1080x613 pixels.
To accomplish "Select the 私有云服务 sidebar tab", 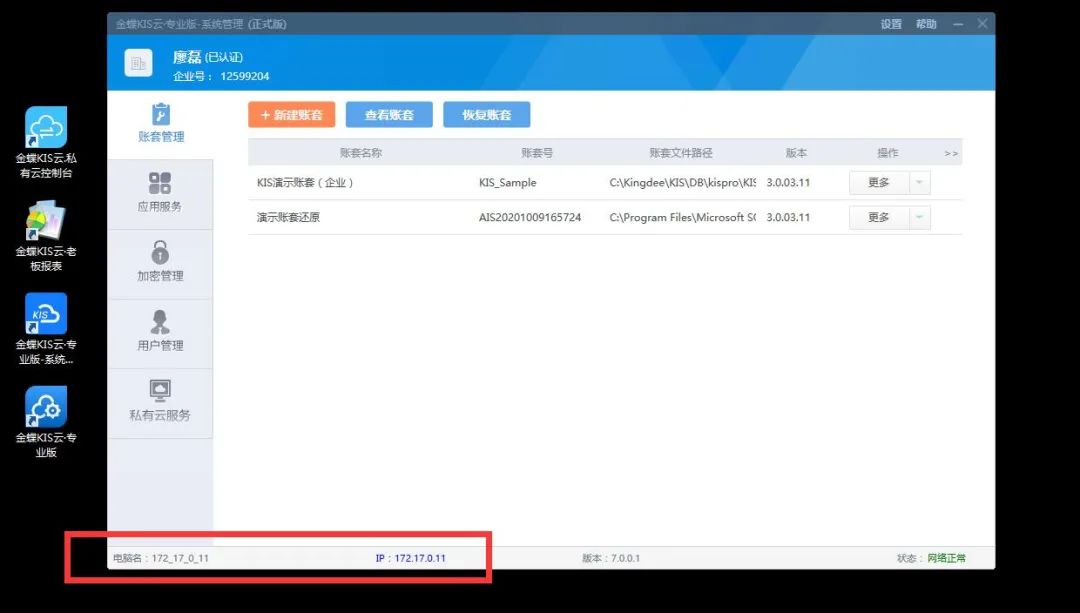I will click(x=160, y=402).
